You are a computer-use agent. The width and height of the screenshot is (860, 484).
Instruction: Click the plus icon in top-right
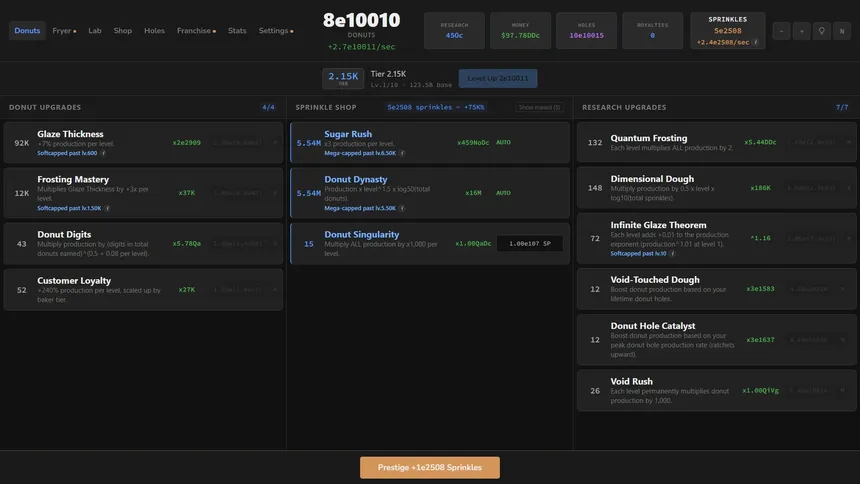tap(801, 31)
